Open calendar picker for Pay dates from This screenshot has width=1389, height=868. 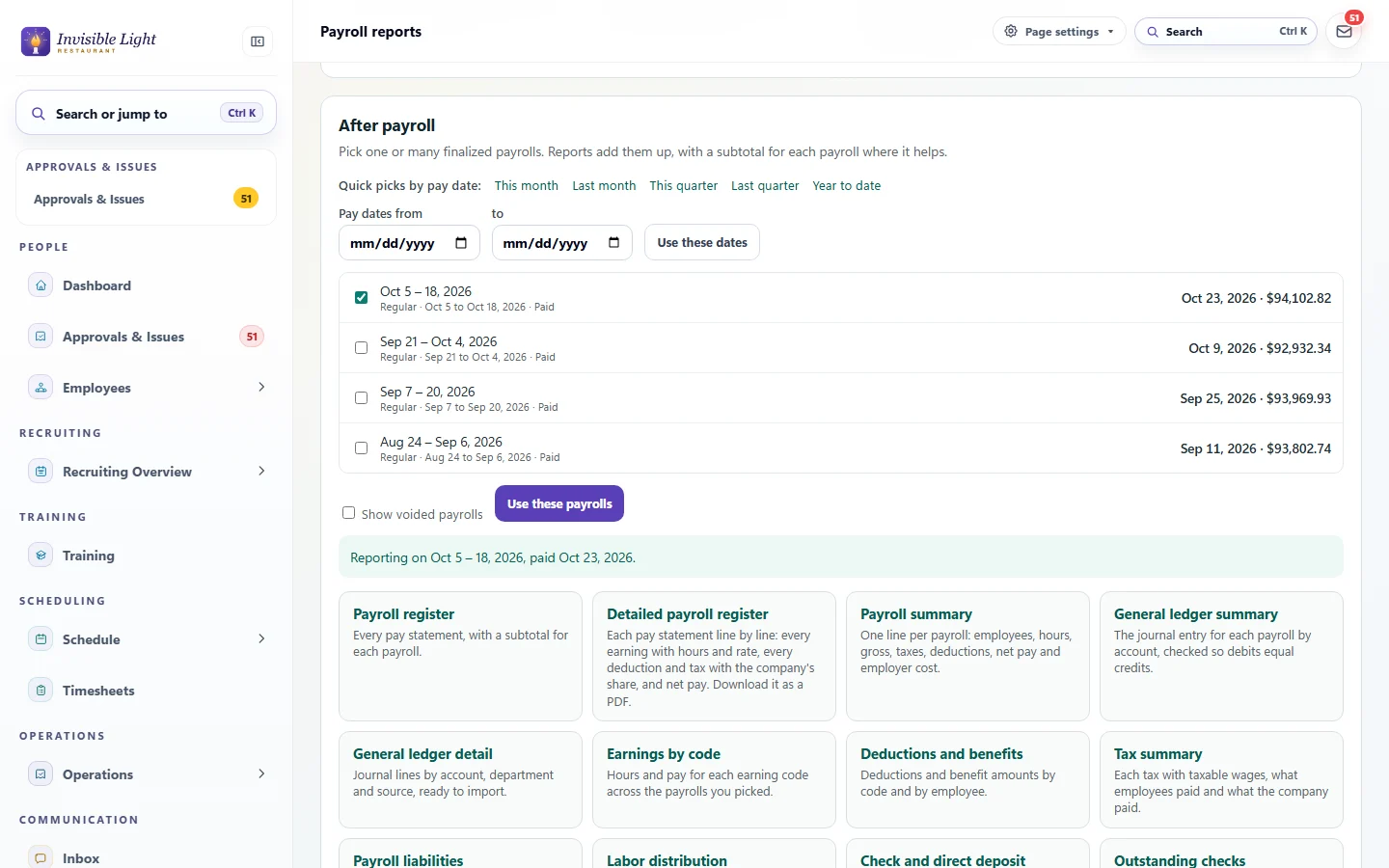coord(461,243)
